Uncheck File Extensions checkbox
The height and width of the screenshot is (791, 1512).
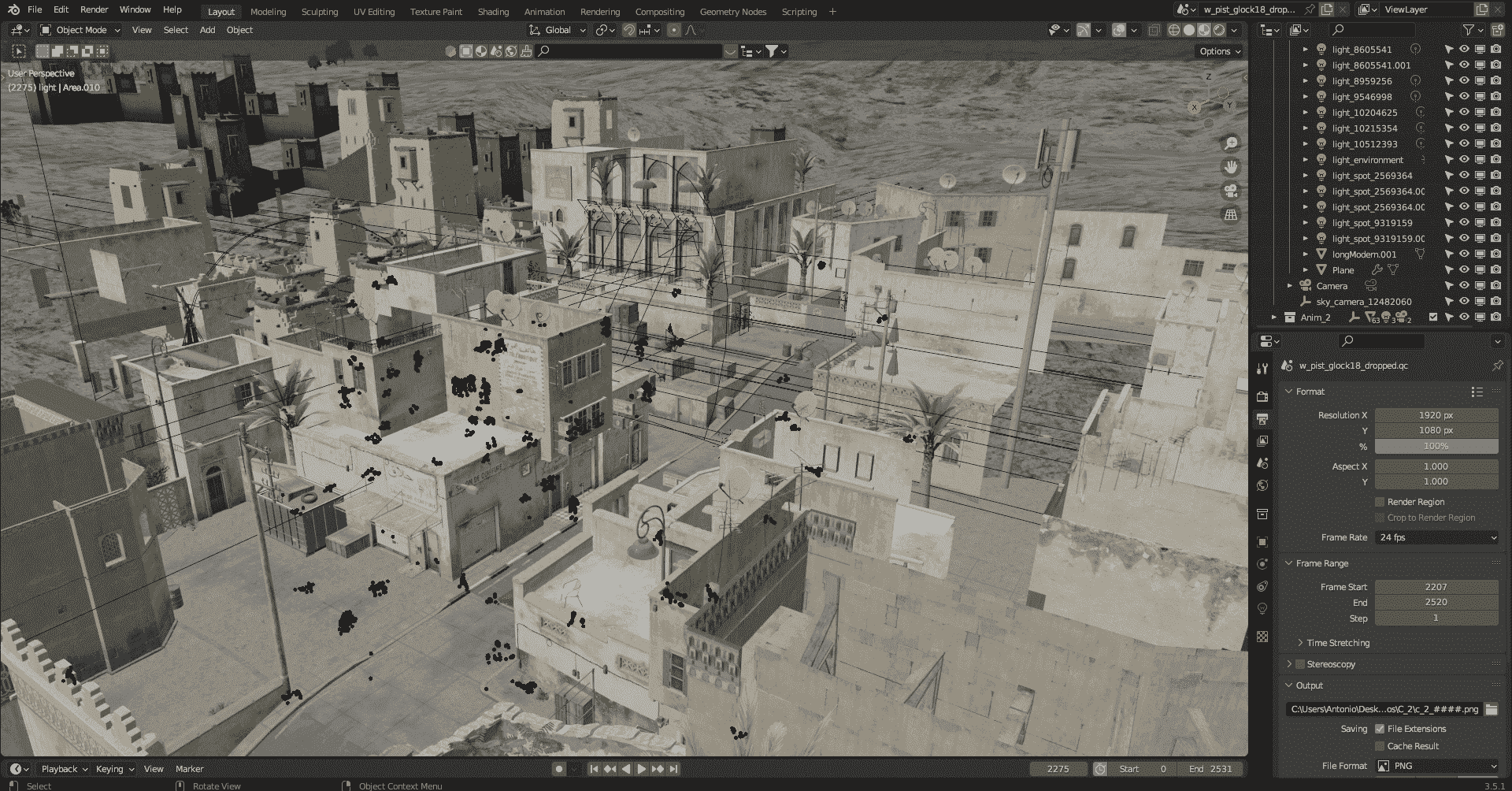(1380, 729)
